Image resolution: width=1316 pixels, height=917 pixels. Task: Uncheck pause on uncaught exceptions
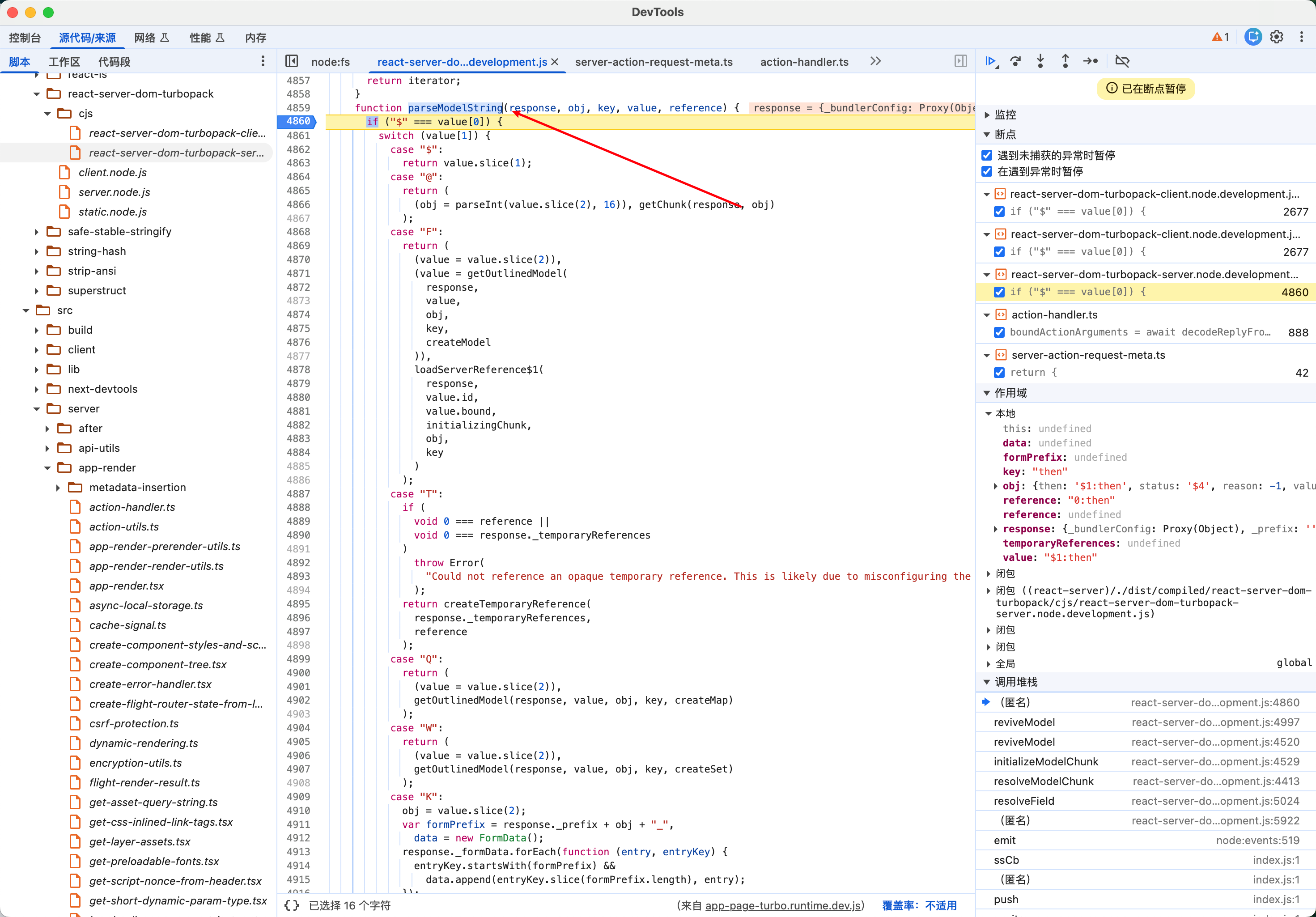coord(987,155)
